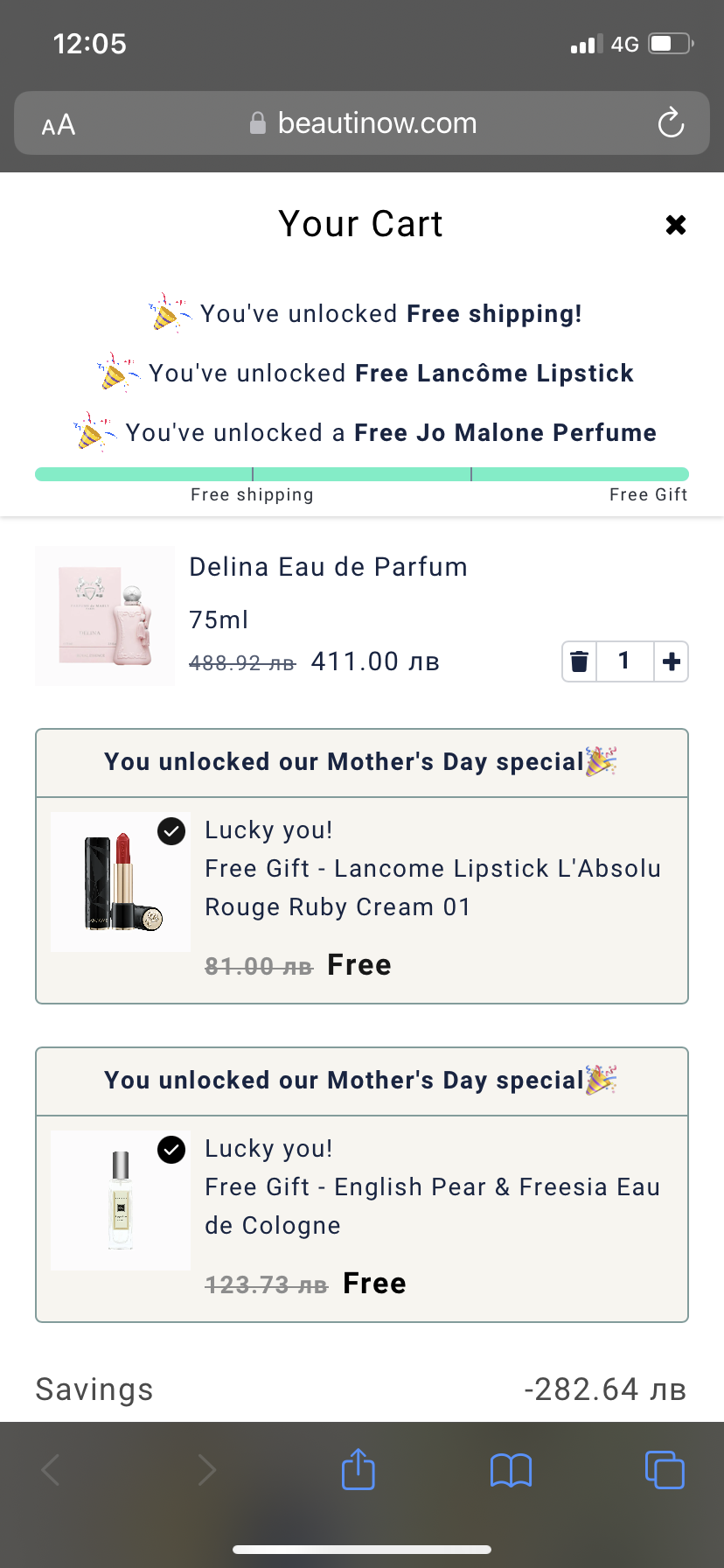Go back with Safari back arrow
The image size is (724, 1568).
tap(51, 1470)
